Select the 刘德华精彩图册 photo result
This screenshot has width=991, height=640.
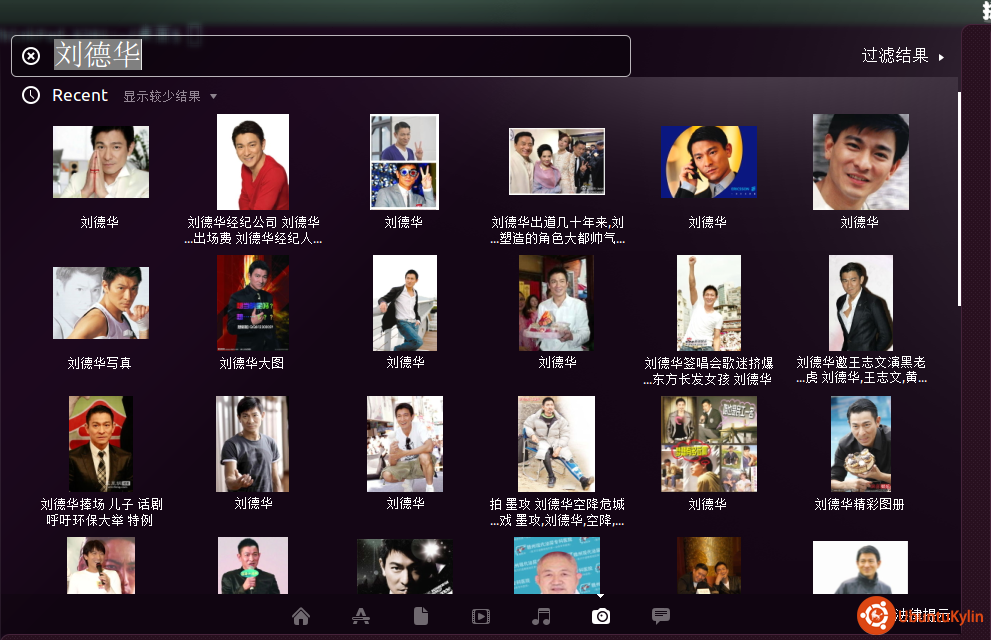coord(860,444)
